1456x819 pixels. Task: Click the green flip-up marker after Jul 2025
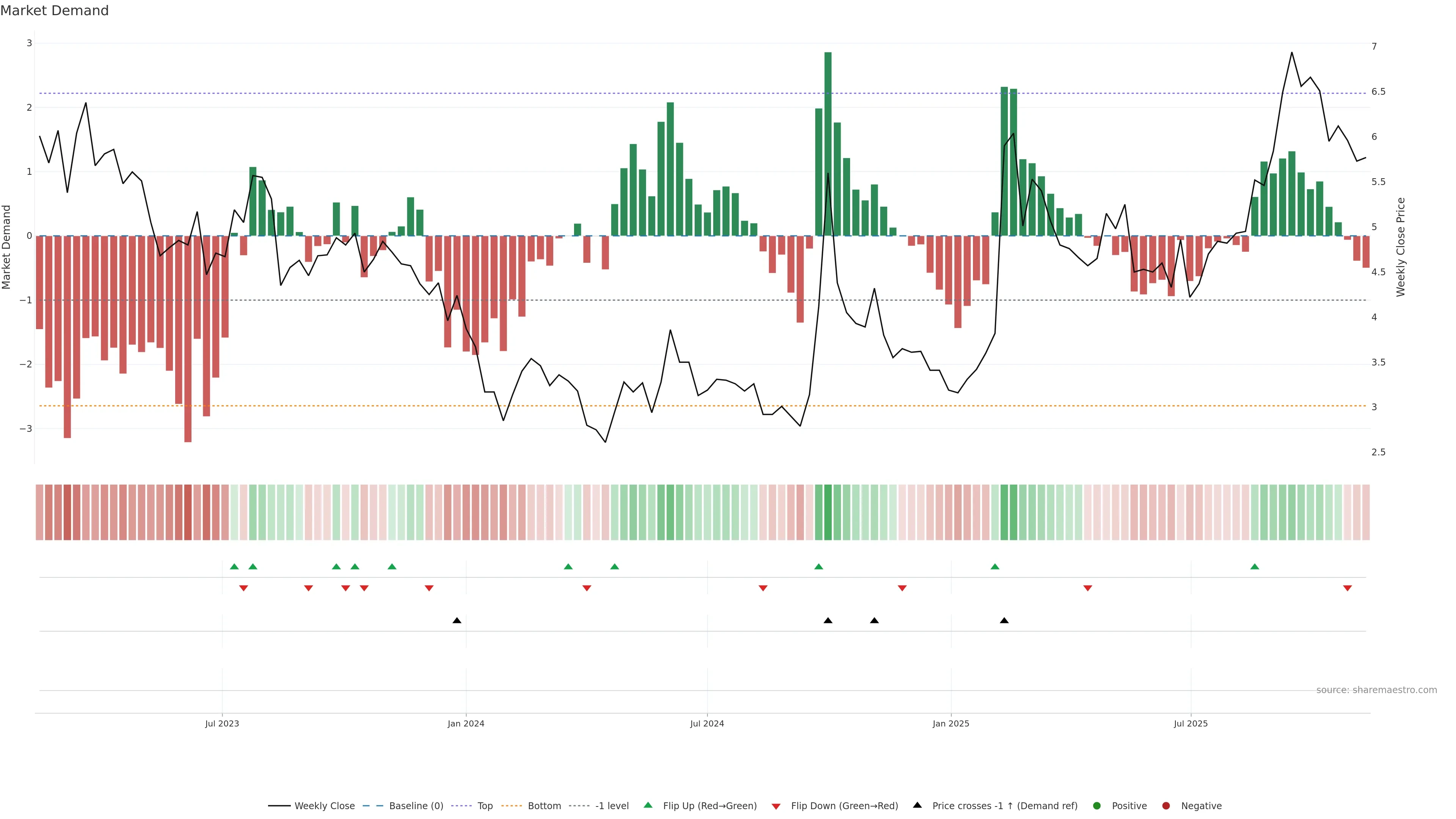coord(1255,566)
